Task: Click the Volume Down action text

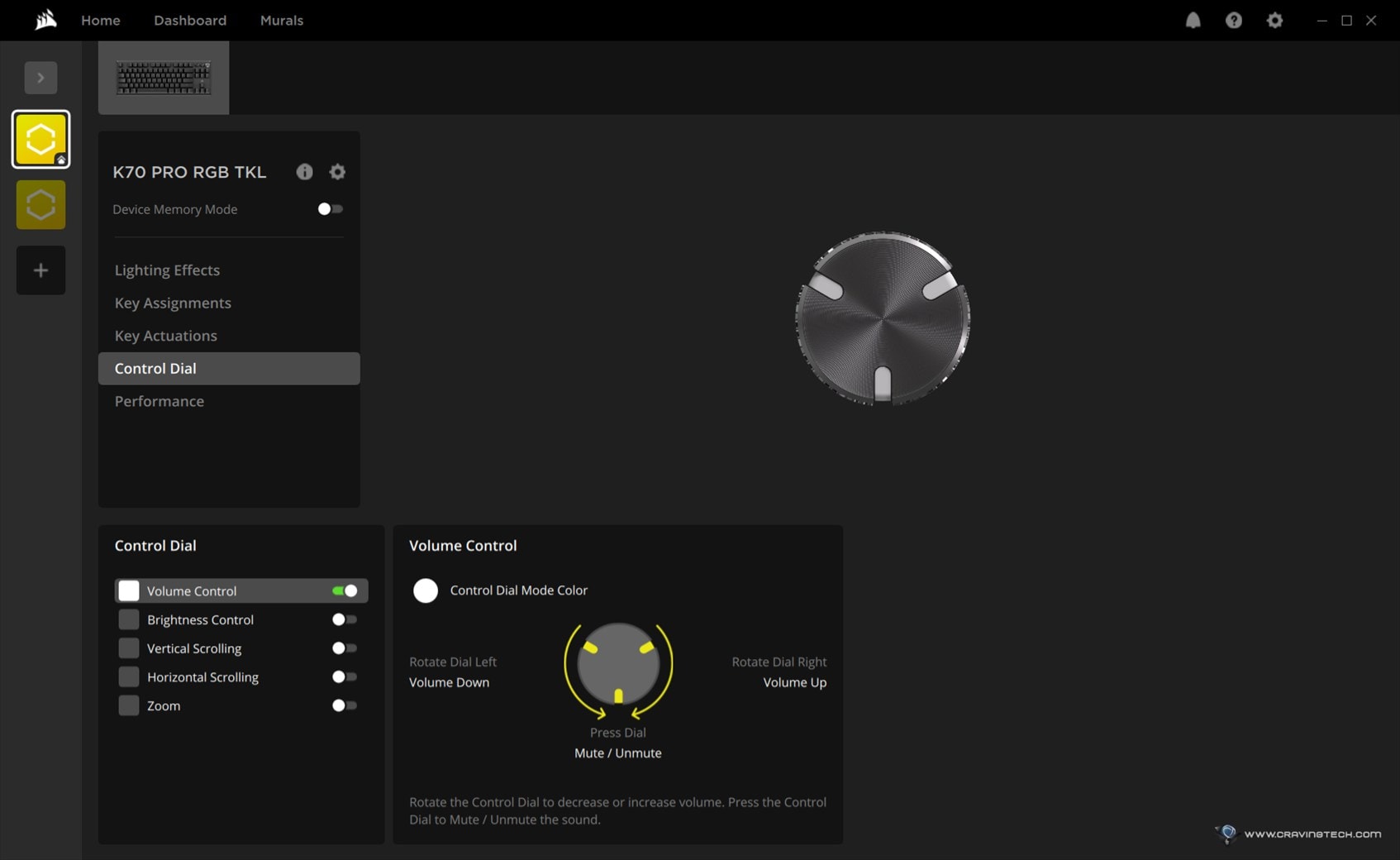Action: point(449,682)
